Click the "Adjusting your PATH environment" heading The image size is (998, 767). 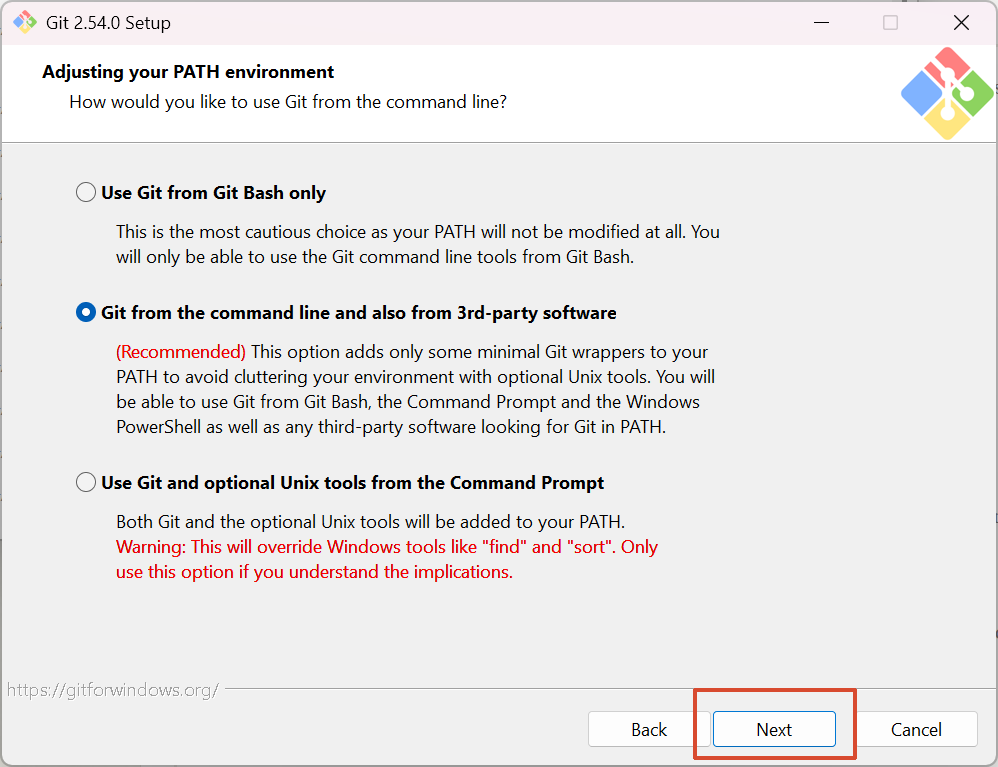(188, 72)
